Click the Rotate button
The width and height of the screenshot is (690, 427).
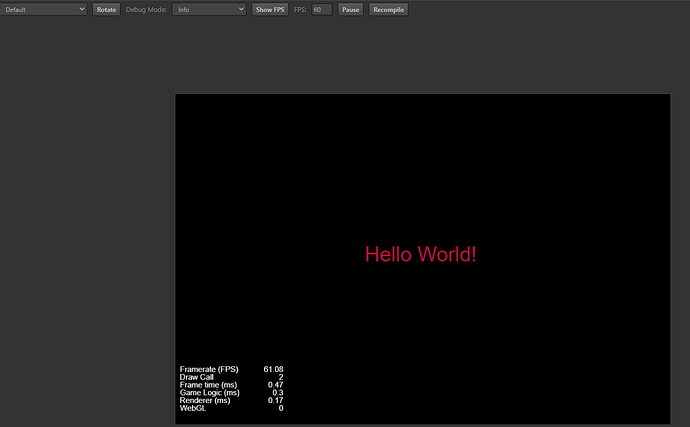(x=106, y=9)
